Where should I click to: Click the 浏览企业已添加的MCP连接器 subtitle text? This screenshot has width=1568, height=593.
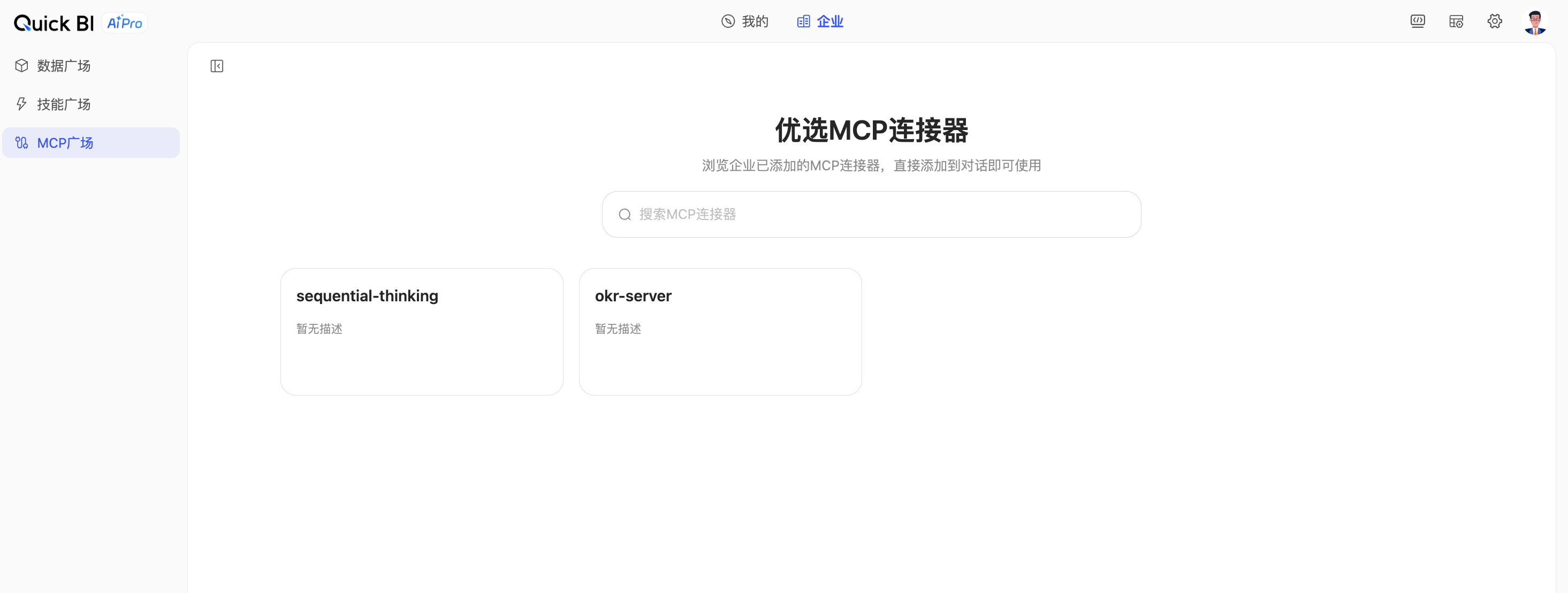[x=871, y=165]
